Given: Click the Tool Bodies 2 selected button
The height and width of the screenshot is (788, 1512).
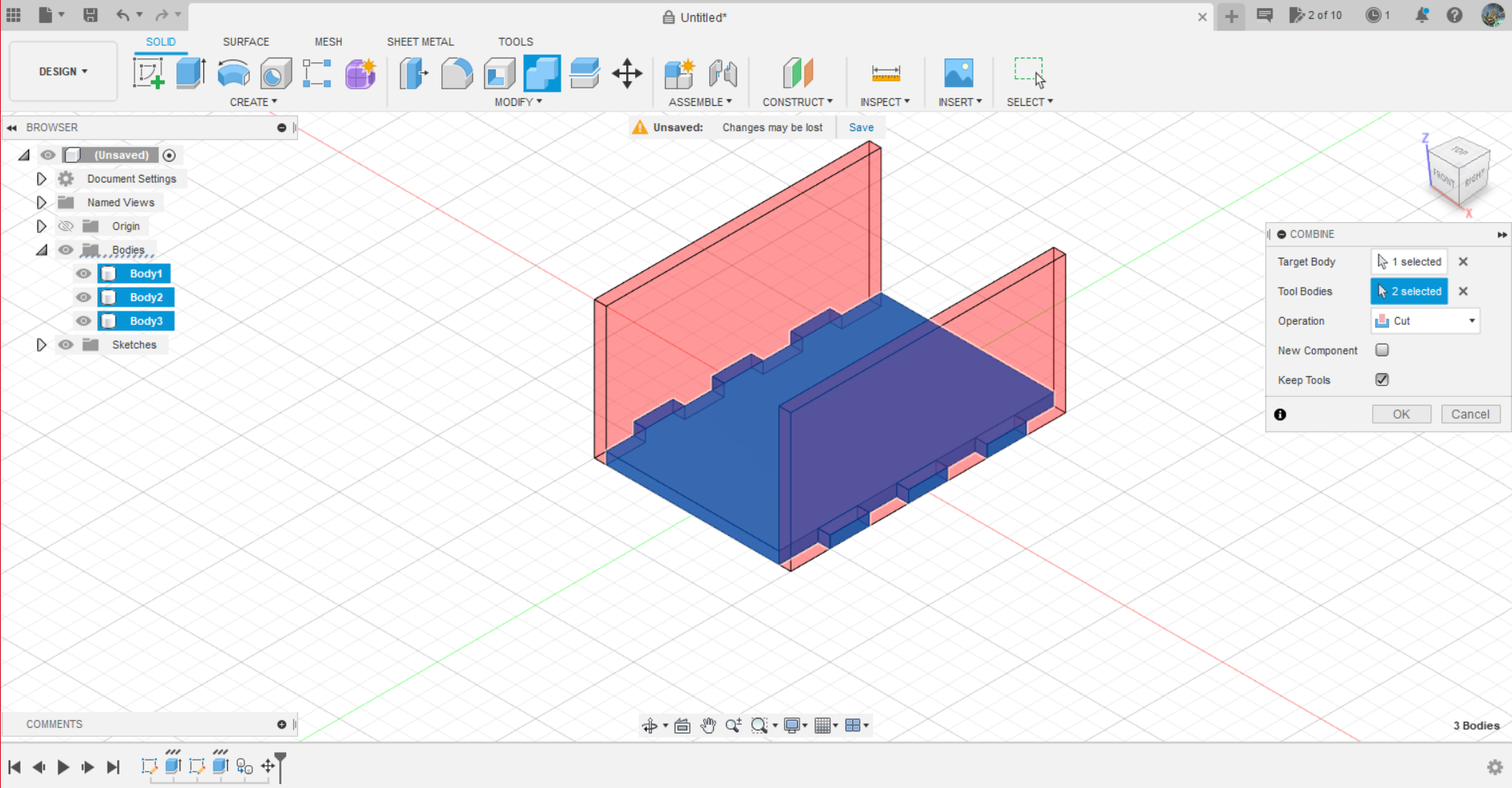Looking at the screenshot, I should [1409, 291].
